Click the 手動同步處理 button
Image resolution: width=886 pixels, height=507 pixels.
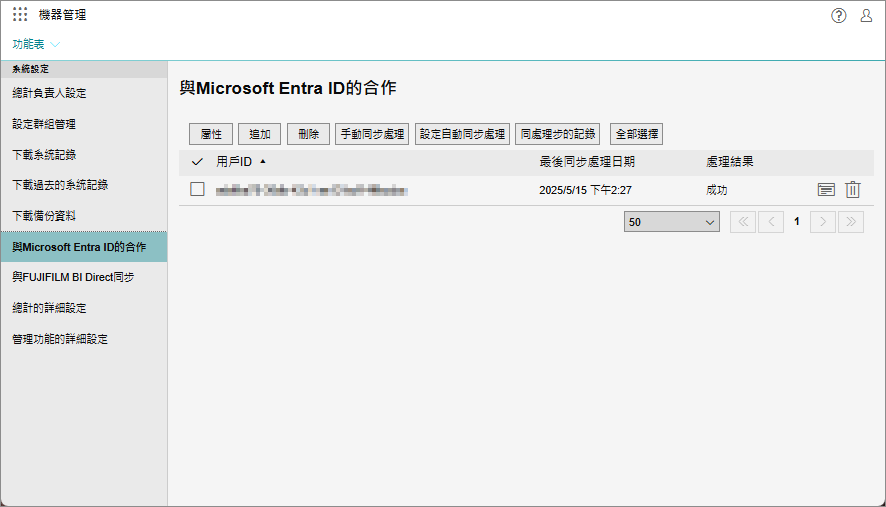click(372, 134)
